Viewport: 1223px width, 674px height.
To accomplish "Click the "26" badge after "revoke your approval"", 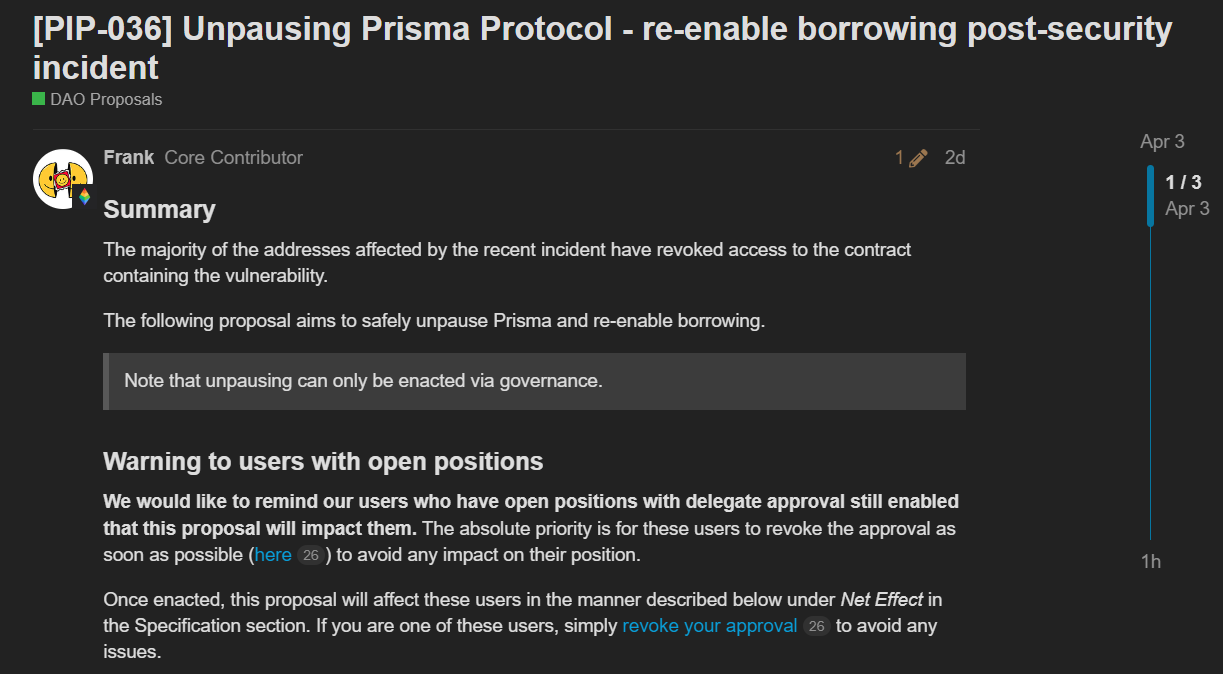I will [815, 625].
